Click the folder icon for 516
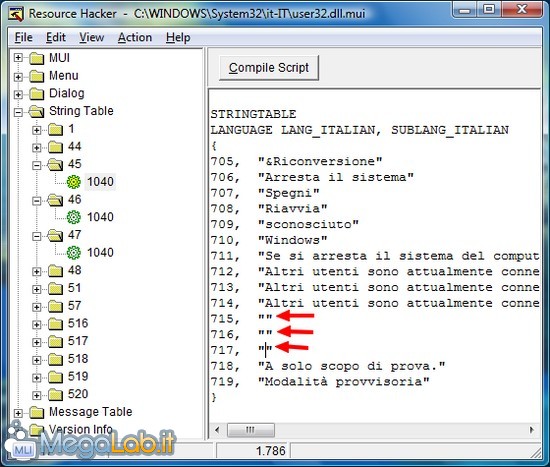550x467 pixels. [55, 324]
